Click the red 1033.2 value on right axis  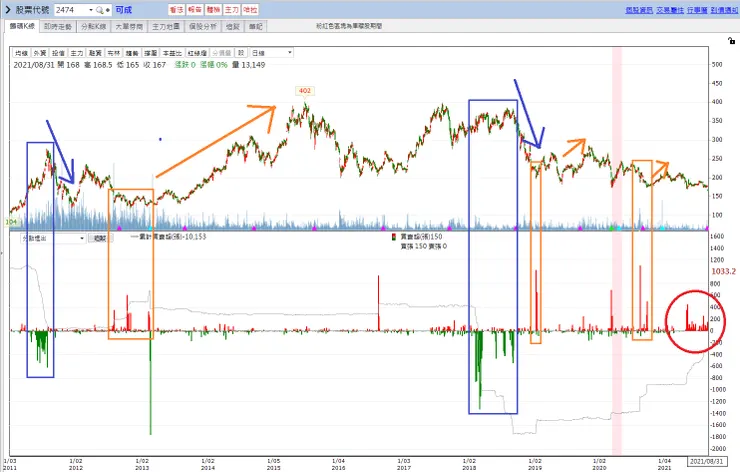[723, 271]
